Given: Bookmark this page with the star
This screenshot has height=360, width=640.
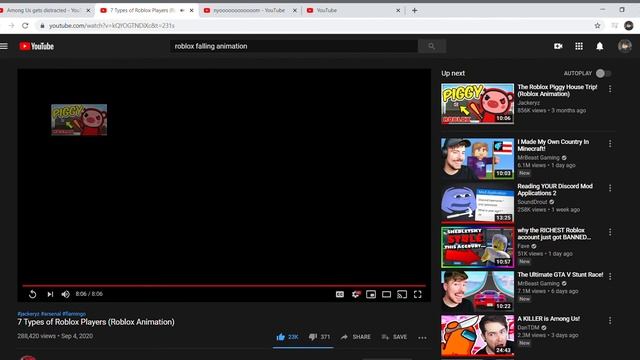Looking at the screenshot, I should (x=597, y=25).
